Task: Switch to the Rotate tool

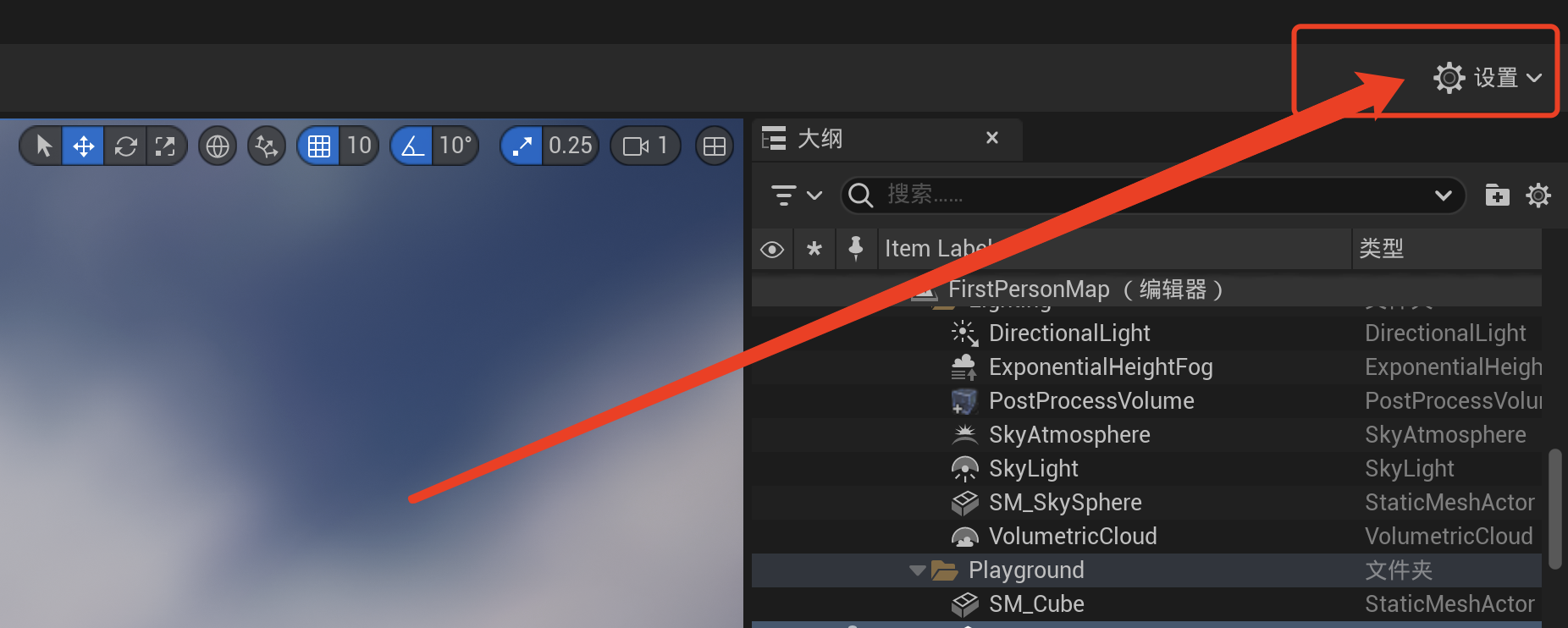Action: point(125,146)
